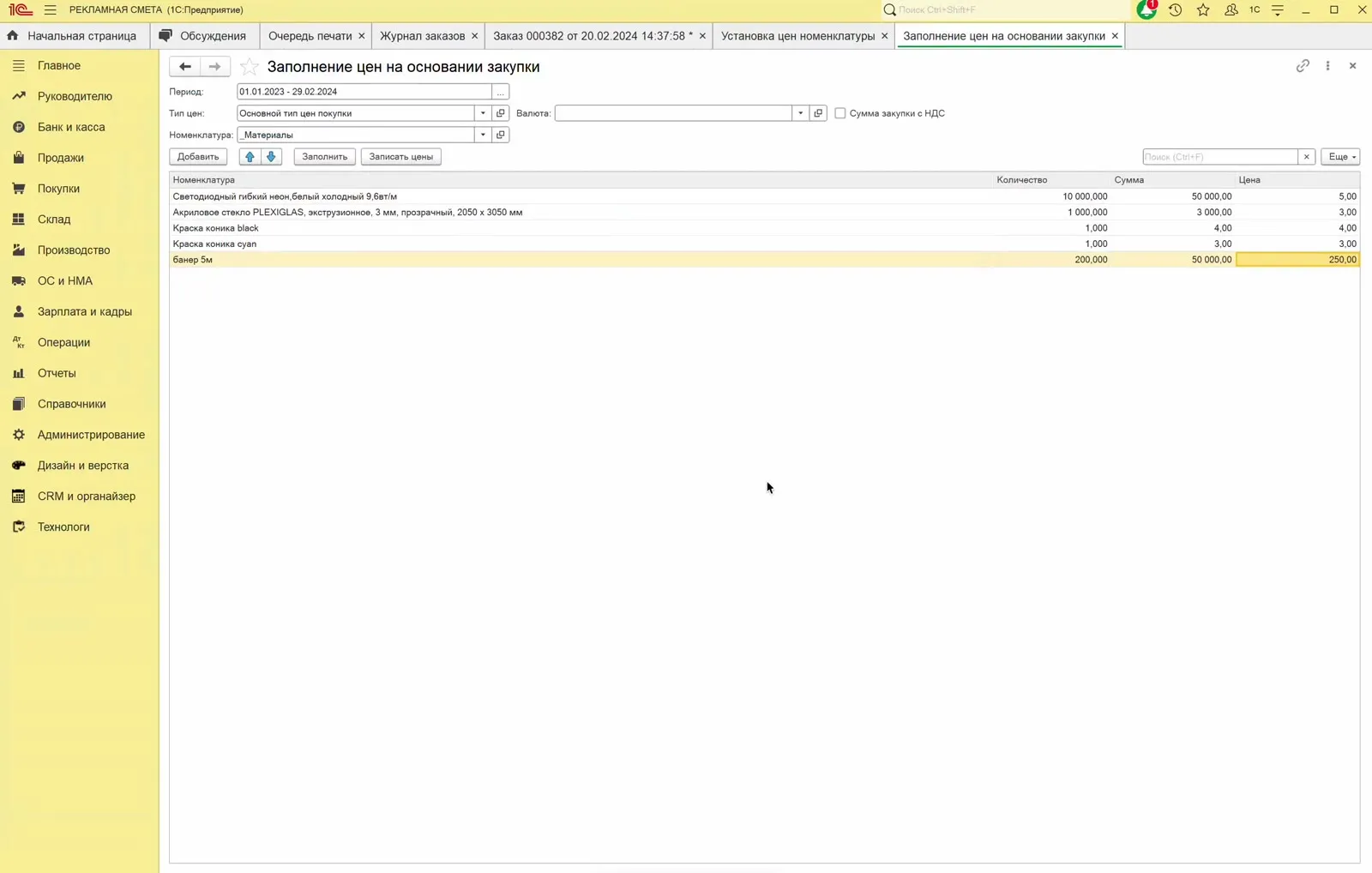Clear the table search field
Viewport: 1372px width, 873px height.
tap(1306, 157)
